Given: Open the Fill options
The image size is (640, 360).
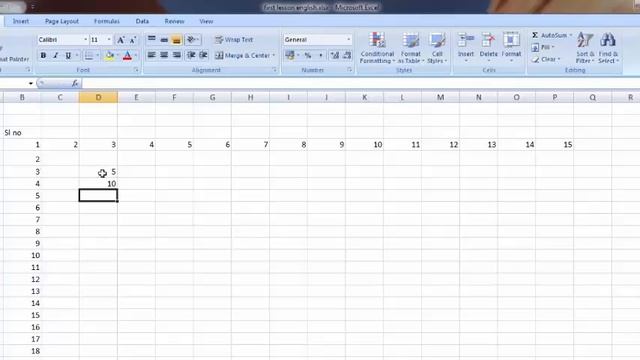Looking at the screenshot, I should (x=543, y=47).
